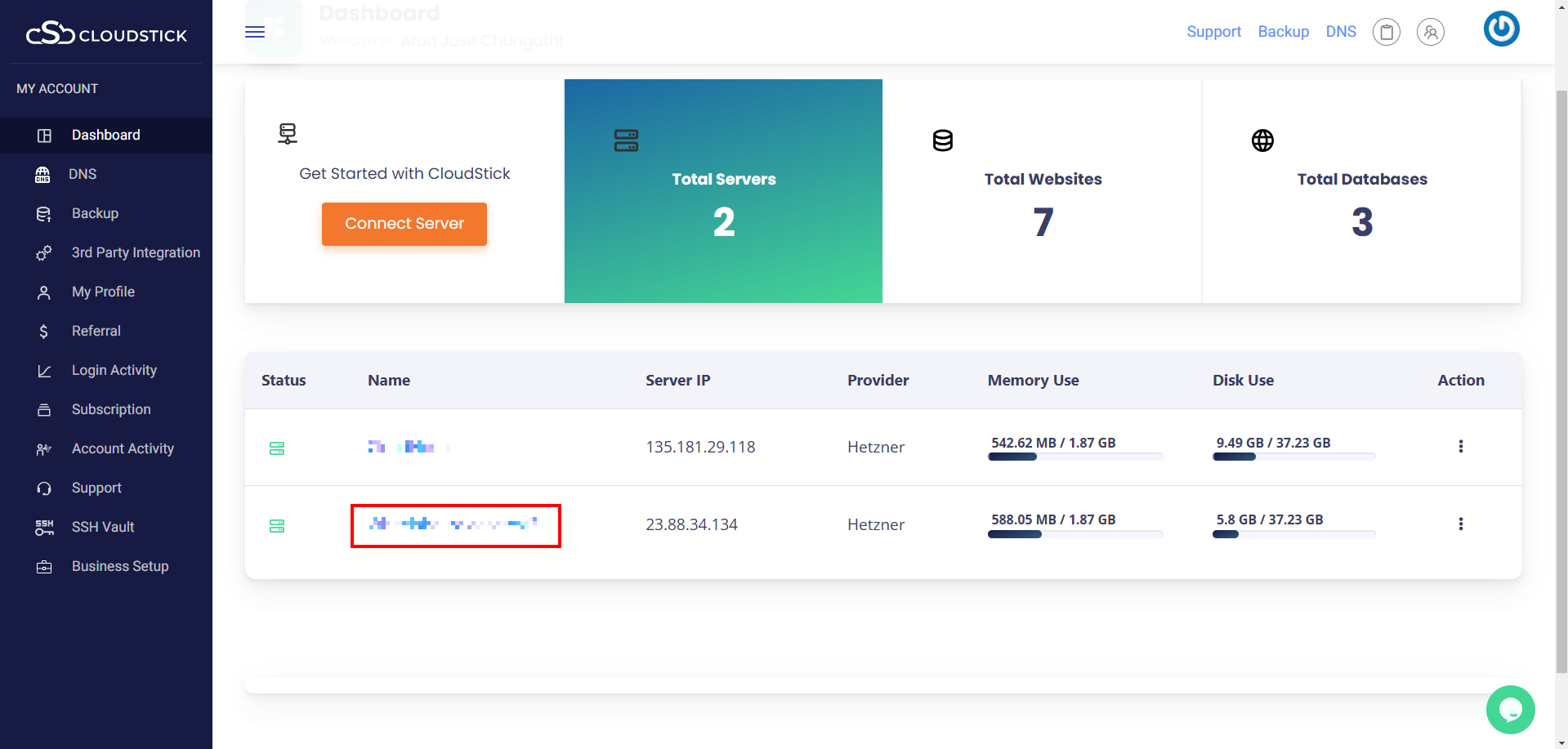Select the Total Servers card
Viewport: 1568px width, 749px height.
723,191
